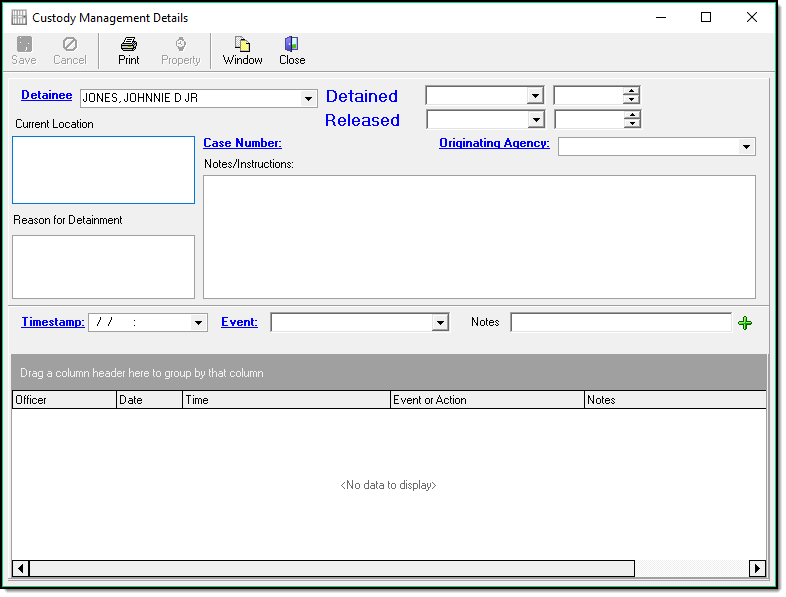Click the Detainee link label
Image resolution: width=786 pixels, height=597 pixels.
(x=46, y=96)
